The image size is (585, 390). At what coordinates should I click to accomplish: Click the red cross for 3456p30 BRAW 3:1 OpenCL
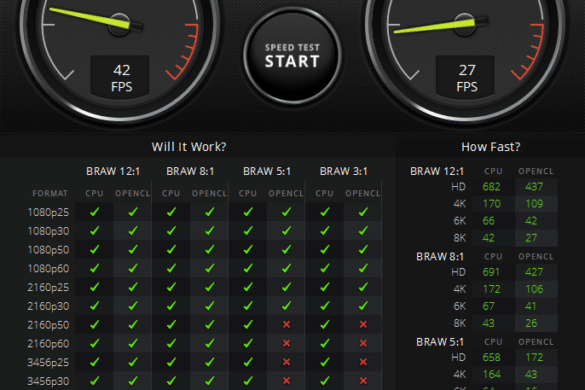pyautogui.click(x=363, y=381)
